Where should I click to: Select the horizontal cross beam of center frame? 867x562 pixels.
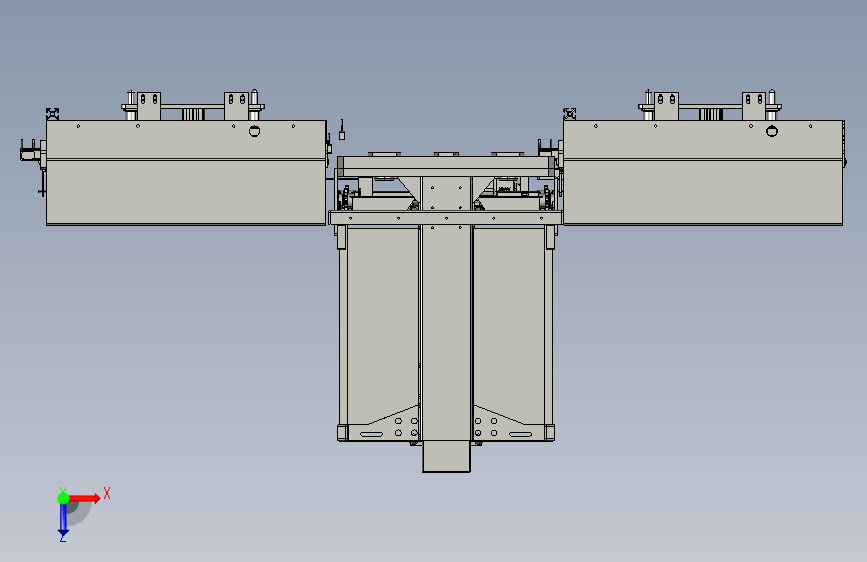(446, 218)
